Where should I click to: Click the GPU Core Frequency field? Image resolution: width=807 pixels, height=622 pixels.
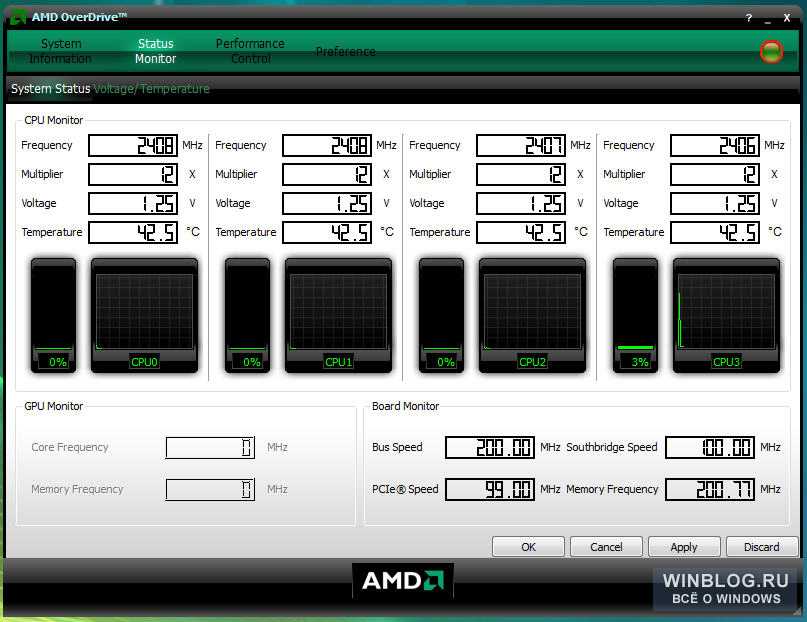pyautogui.click(x=210, y=447)
